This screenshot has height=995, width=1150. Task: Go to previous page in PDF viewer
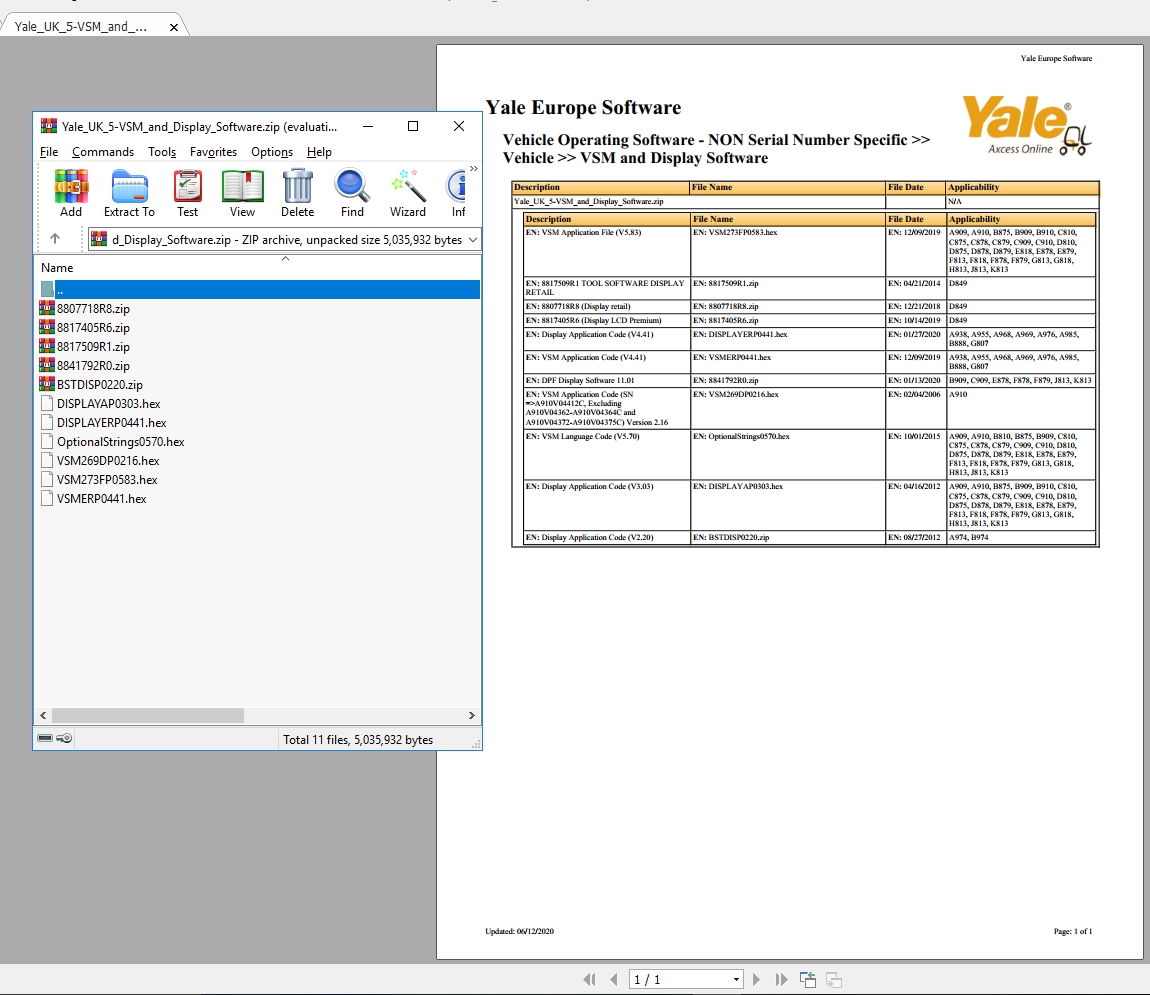(x=614, y=979)
